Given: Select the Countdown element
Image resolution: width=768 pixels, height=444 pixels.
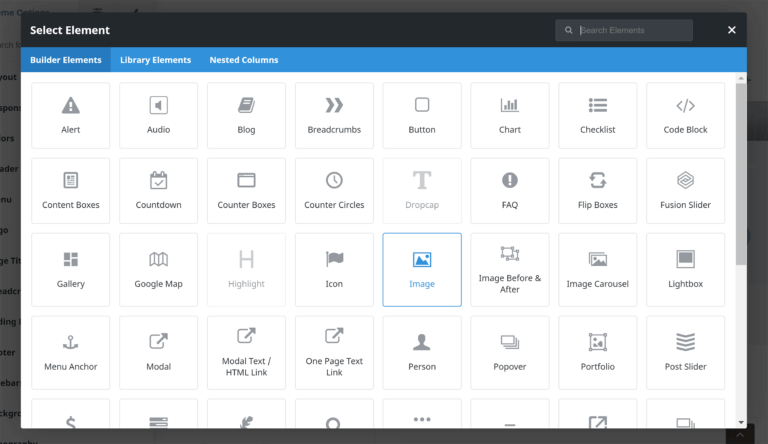Looking at the screenshot, I should coord(158,191).
